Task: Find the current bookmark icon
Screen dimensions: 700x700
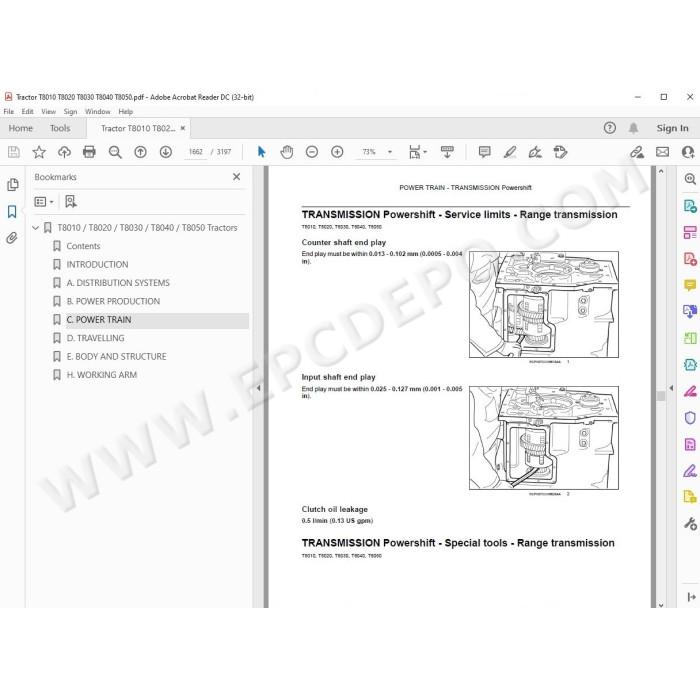Action: [71, 202]
